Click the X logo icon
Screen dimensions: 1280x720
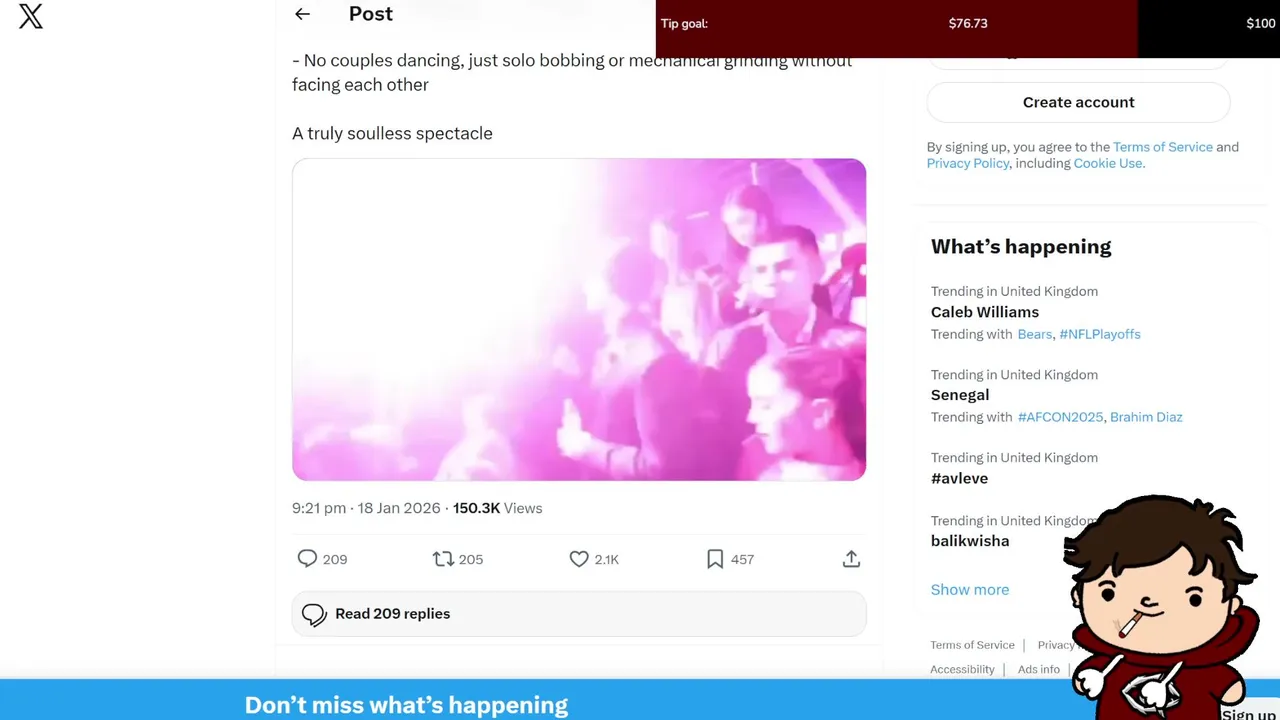click(x=31, y=16)
